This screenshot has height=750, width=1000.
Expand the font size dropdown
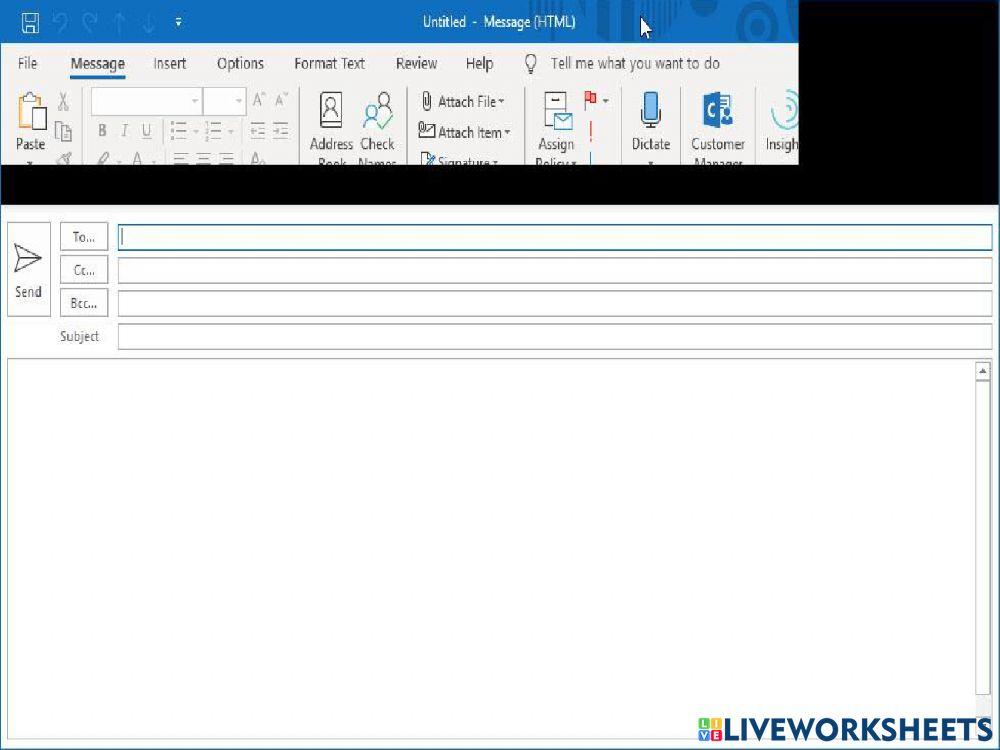tap(238, 101)
